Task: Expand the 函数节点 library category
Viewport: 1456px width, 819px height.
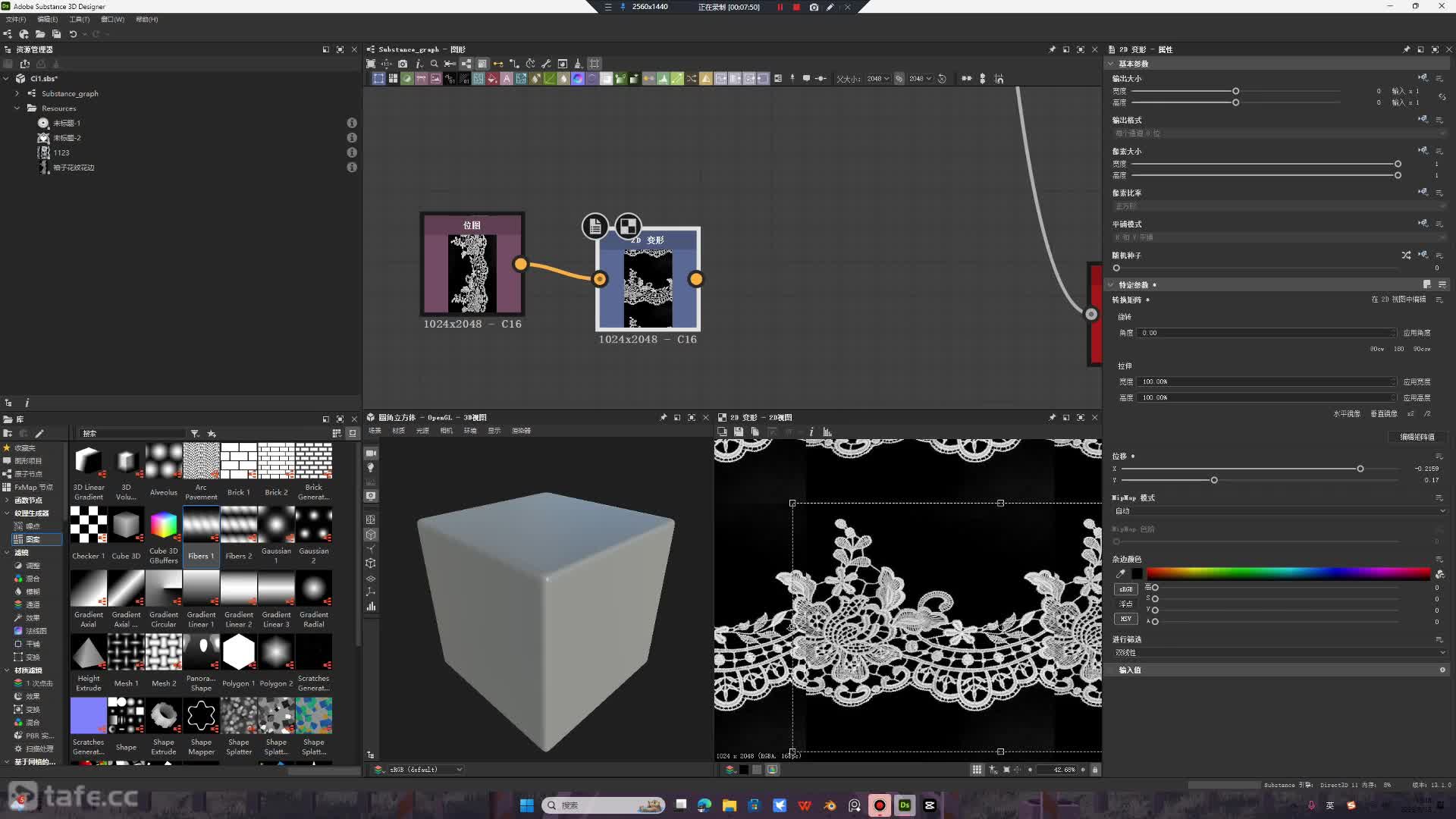Action: [7, 500]
